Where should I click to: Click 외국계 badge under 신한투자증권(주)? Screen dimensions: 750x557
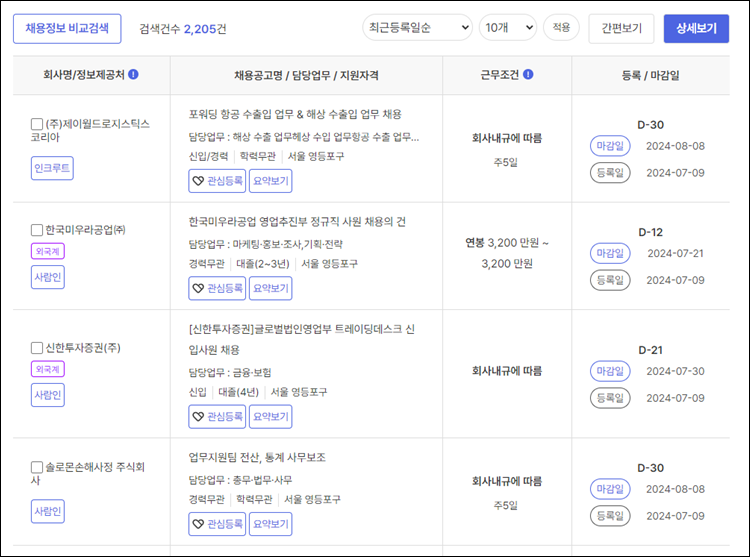tap(48, 369)
